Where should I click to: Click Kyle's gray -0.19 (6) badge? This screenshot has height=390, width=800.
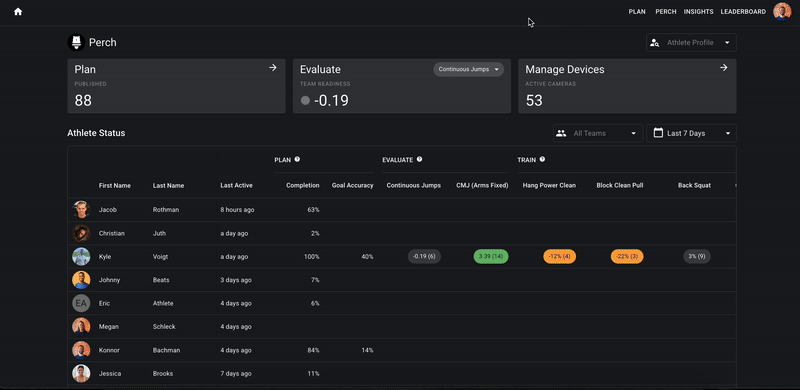424,256
